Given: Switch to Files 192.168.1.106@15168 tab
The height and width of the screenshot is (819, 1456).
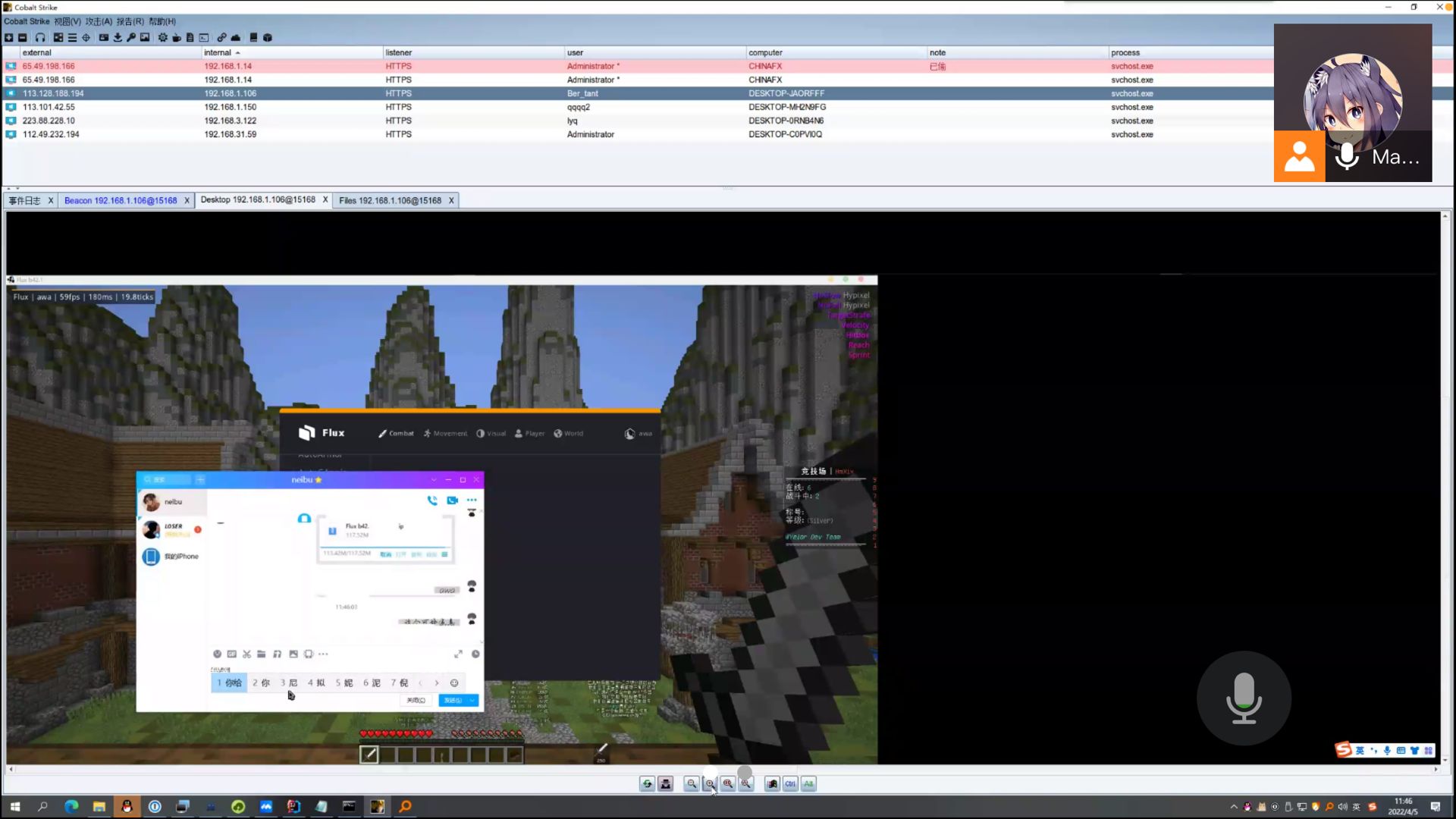Looking at the screenshot, I should tap(390, 200).
